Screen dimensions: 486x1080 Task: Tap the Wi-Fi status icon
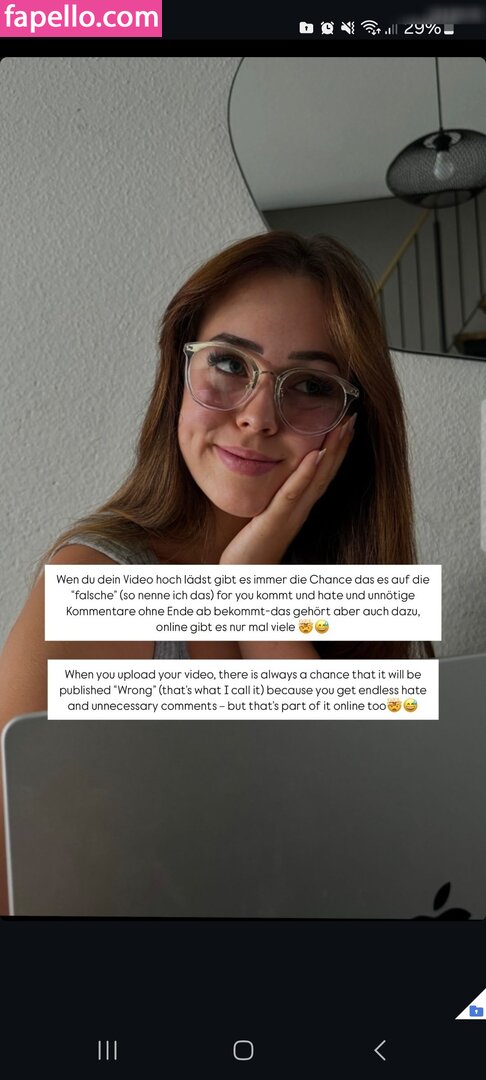370,28
